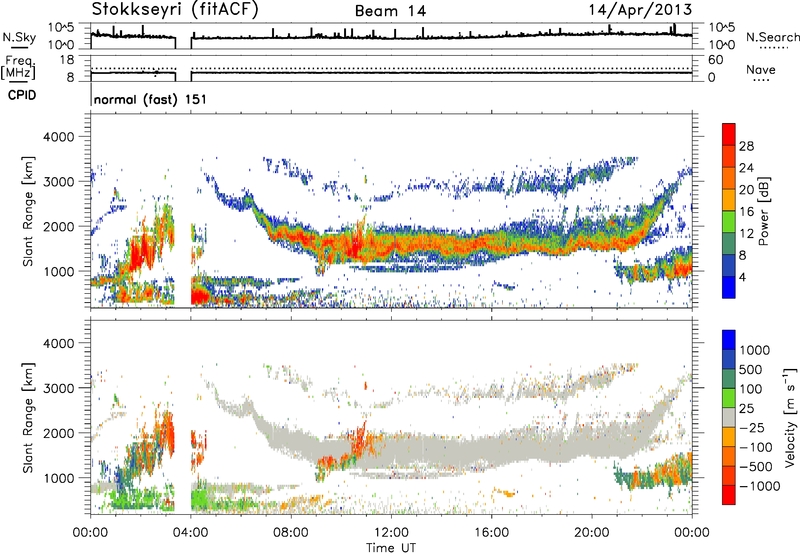
Task: Click the '20:00' time axis tick label
Action: (591, 533)
